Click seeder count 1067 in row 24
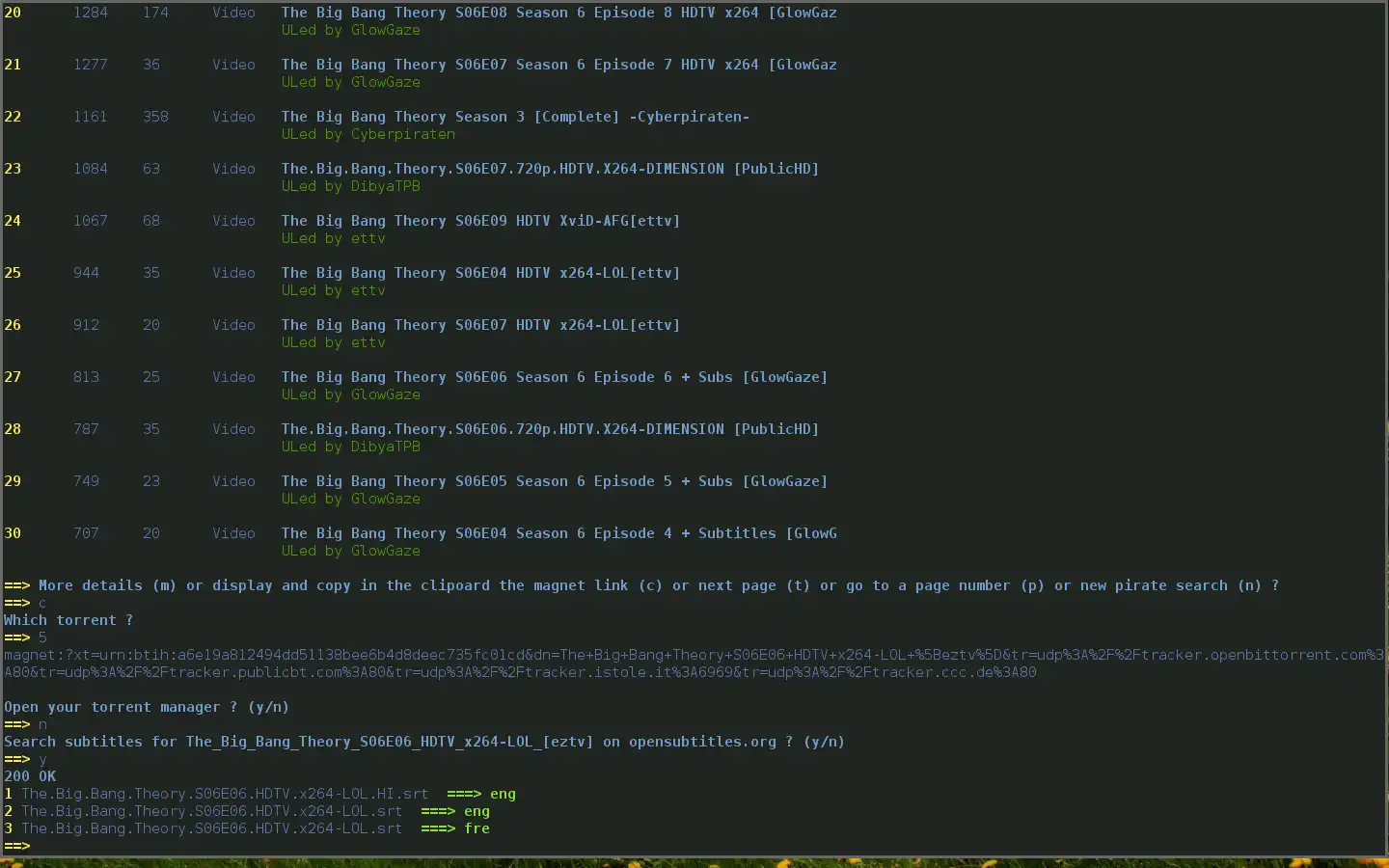The height and width of the screenshot is (868, 1389). 91,221
